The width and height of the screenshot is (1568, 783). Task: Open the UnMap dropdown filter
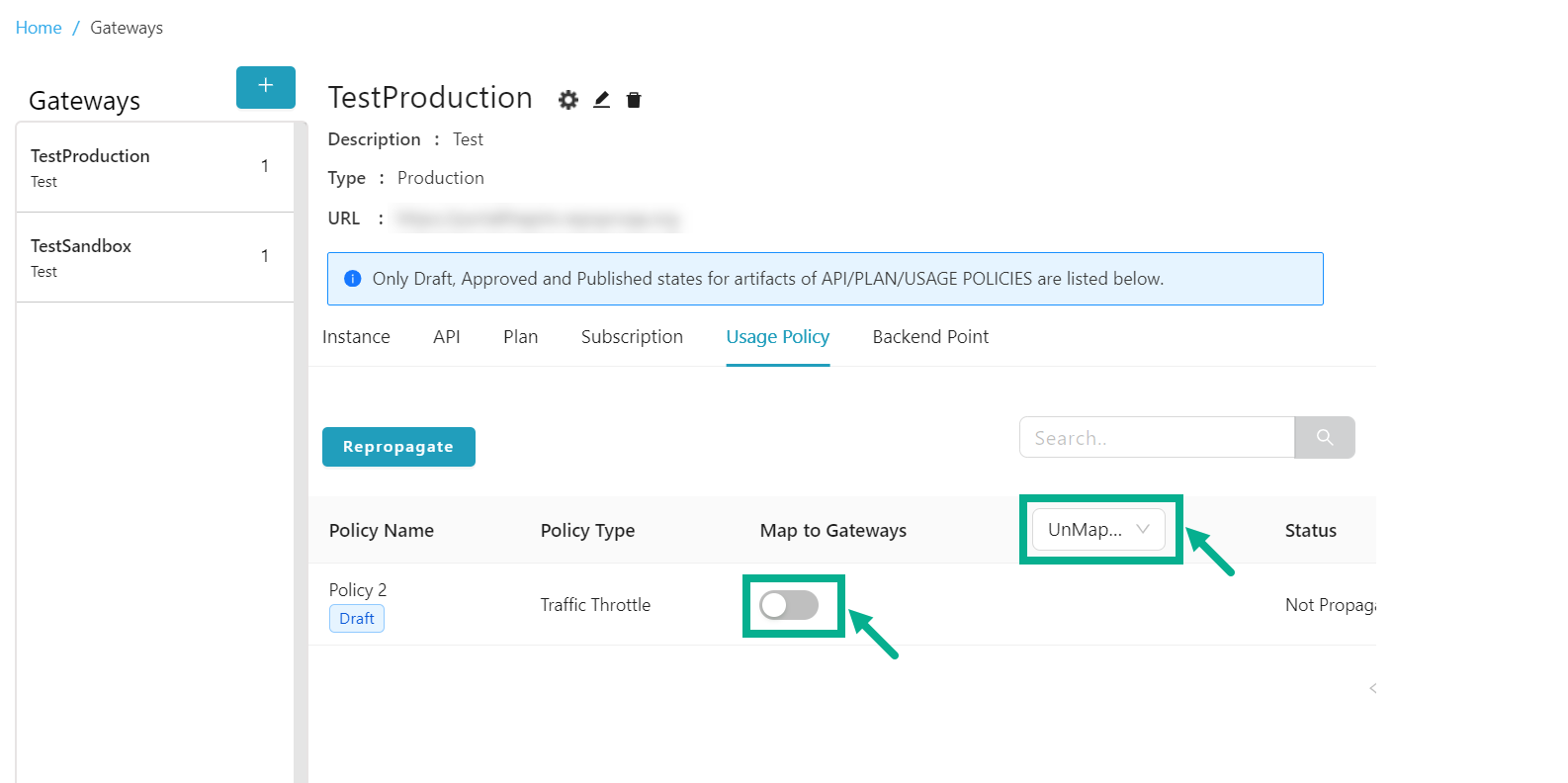1098,530
